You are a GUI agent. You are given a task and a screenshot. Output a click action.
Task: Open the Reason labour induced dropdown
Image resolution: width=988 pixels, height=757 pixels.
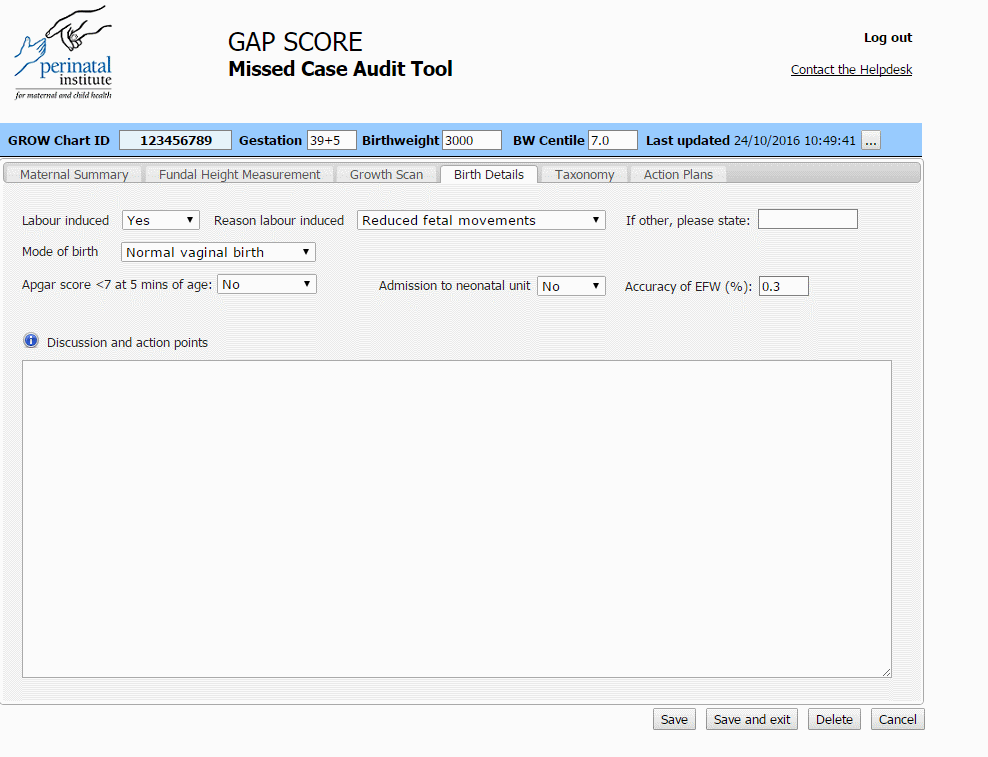point(480,220)
